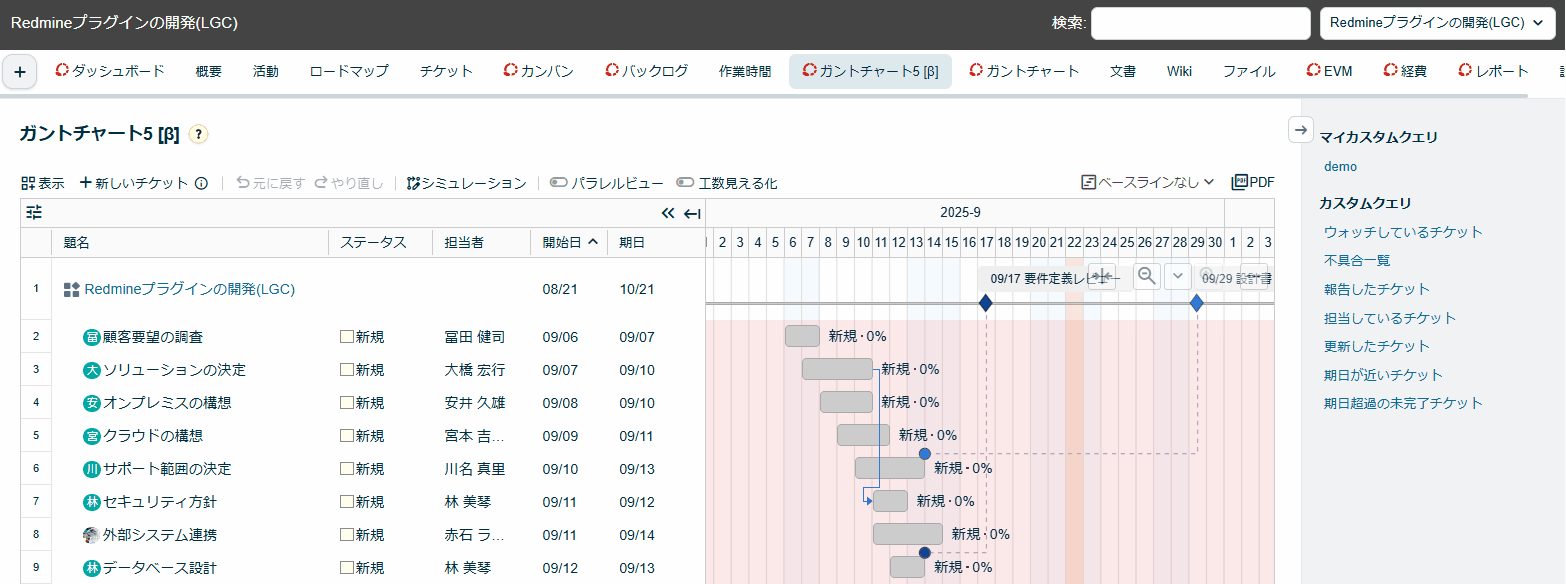
Task: Click the fit-to-width arrows icon in chart
Action: [1102, 277]
